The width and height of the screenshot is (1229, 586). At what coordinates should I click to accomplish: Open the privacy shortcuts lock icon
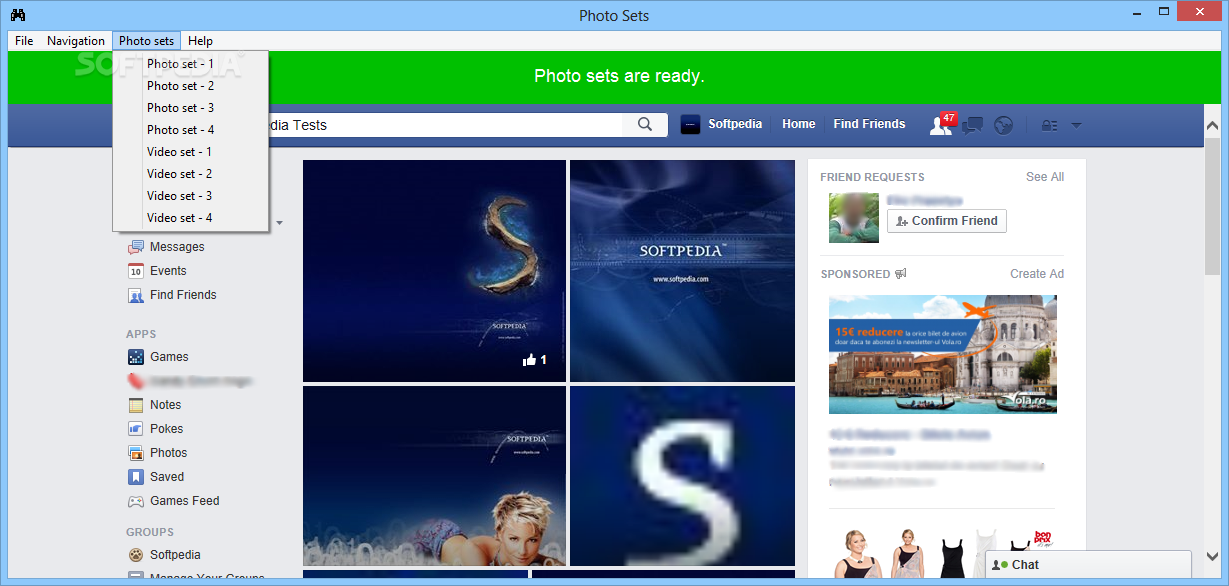point(1050,126)
